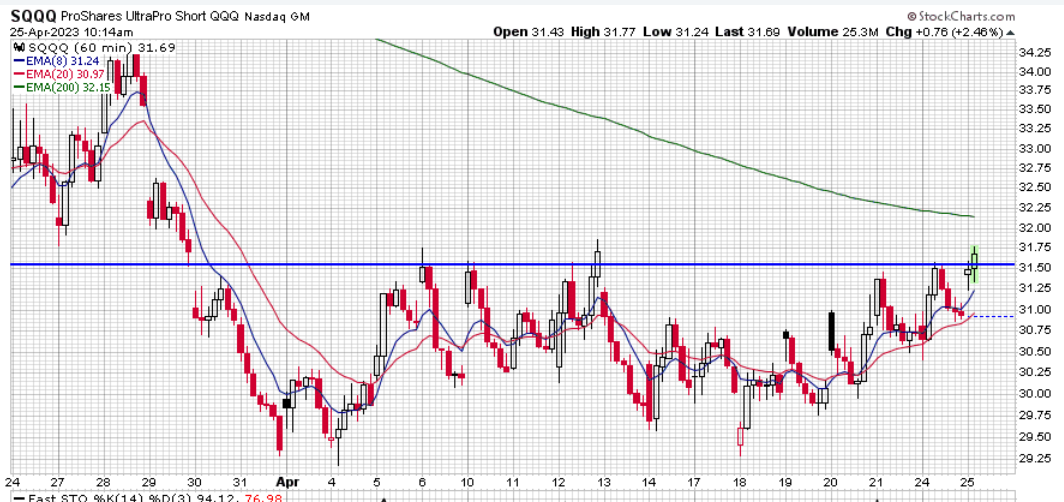Select the EMA(20) 30.97 legend entry
The height and width of the screenshot is (502, 1064).
(x=64, y=74)
